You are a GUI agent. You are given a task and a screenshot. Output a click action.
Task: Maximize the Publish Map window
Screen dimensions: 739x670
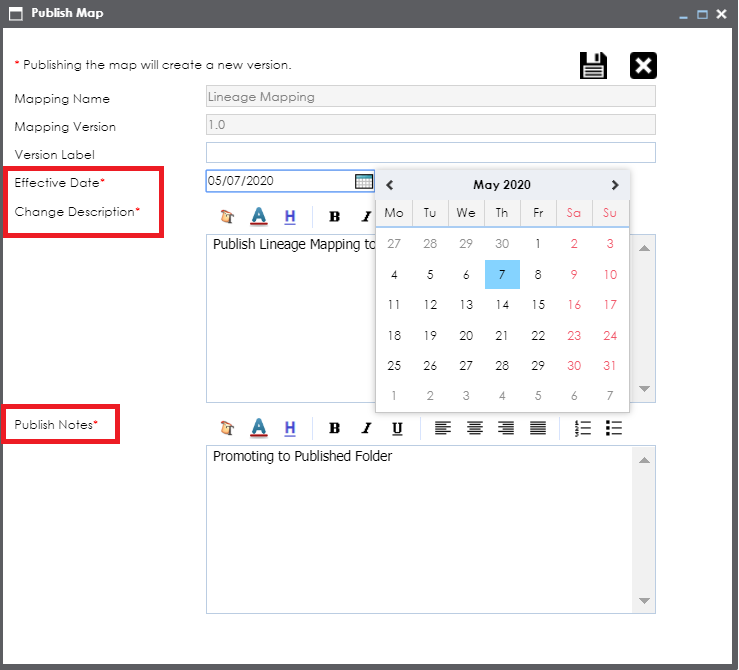pyautogui.click(x=702, y=15)
